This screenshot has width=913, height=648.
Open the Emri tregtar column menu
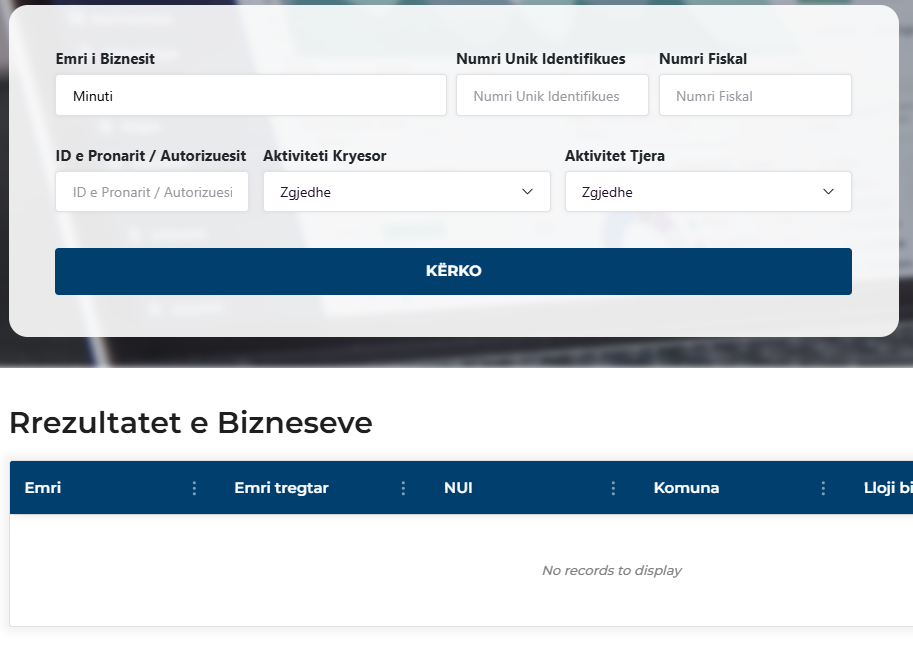403,488
